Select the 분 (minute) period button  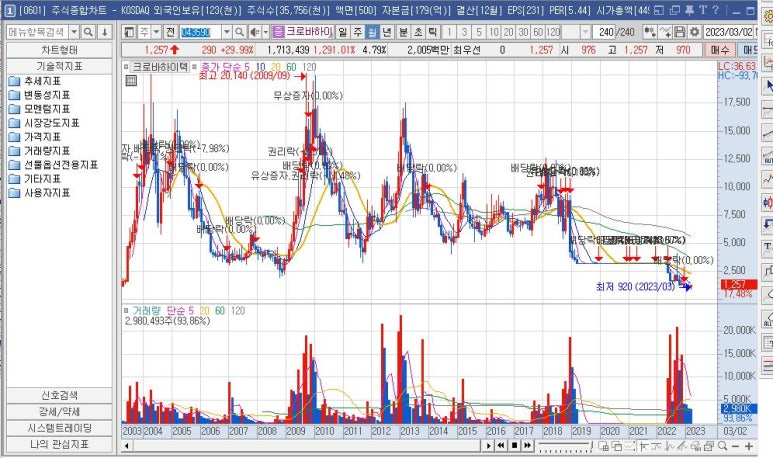pos(403,32)
